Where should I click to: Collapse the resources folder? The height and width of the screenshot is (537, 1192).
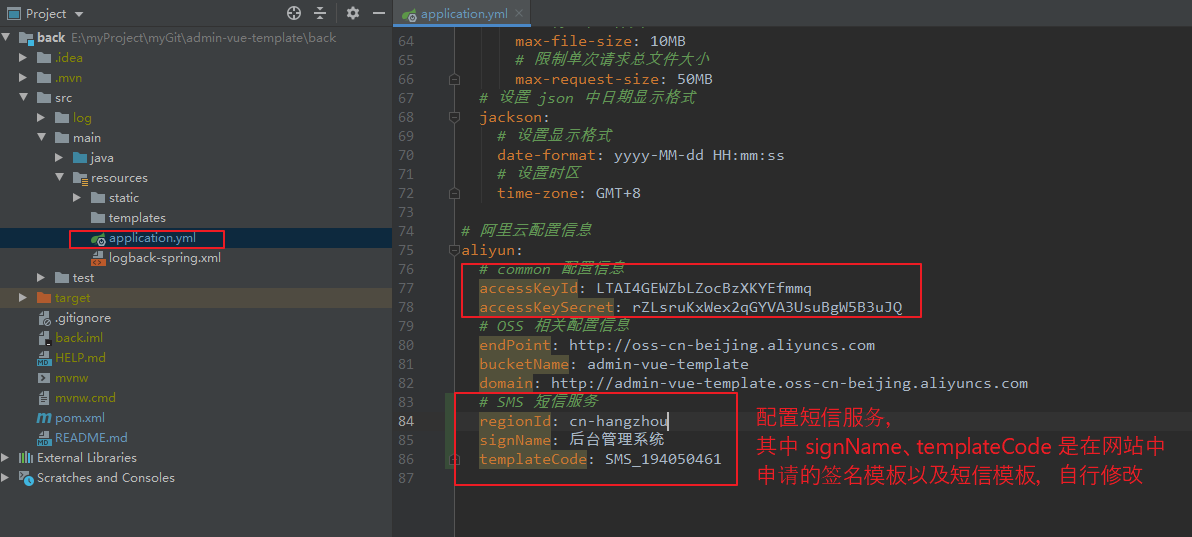click(59, 177)
